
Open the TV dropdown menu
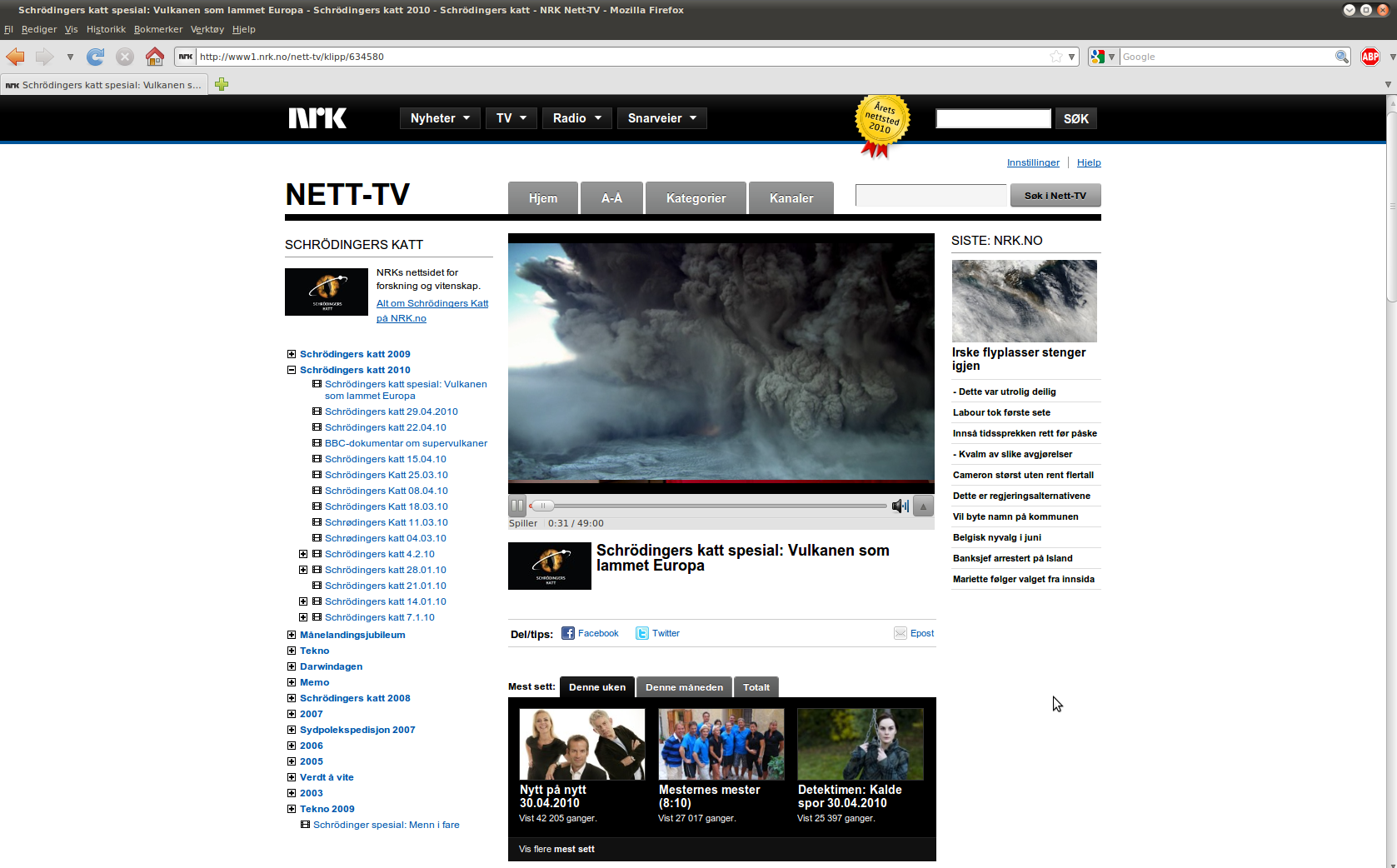pyautogui.click(x=511, y=118)
